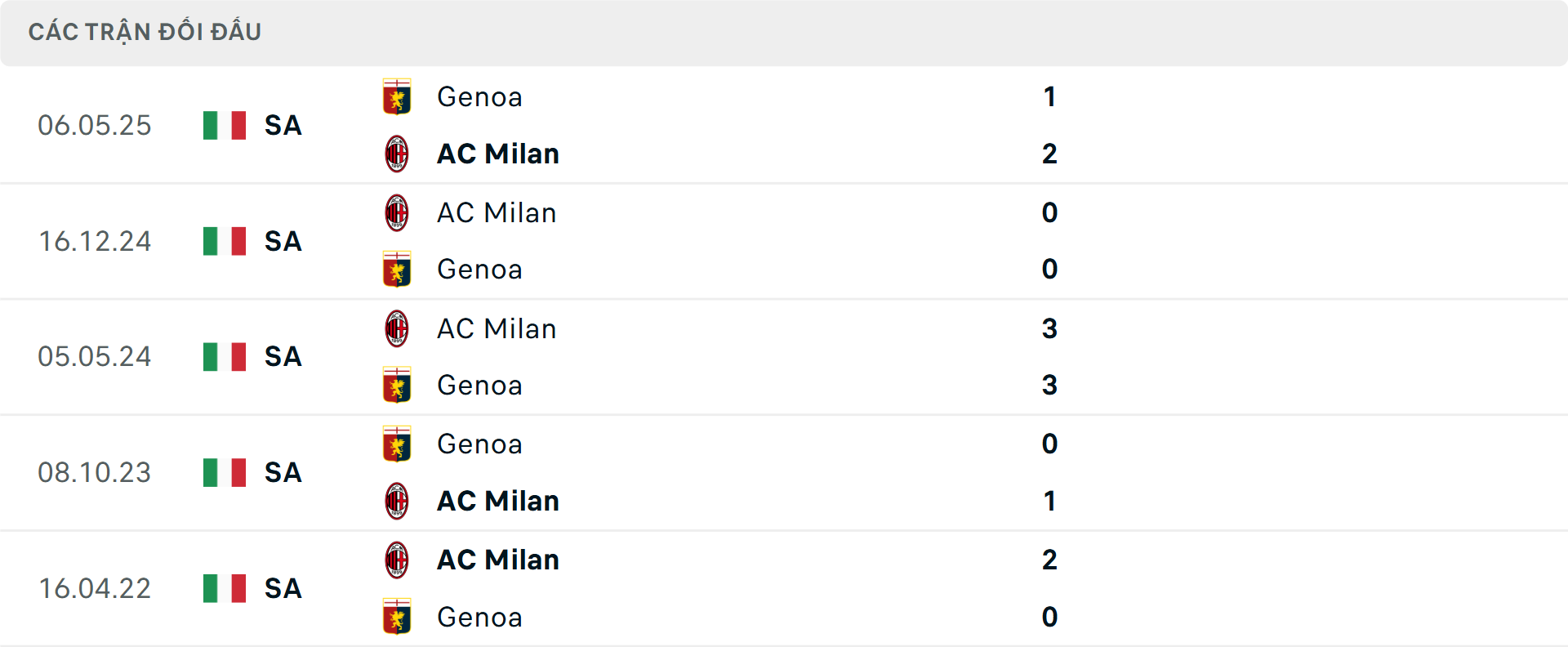Screen dimensions: 1568x647
Task: Select the date 16.04.22
Action: click(95, 589)
